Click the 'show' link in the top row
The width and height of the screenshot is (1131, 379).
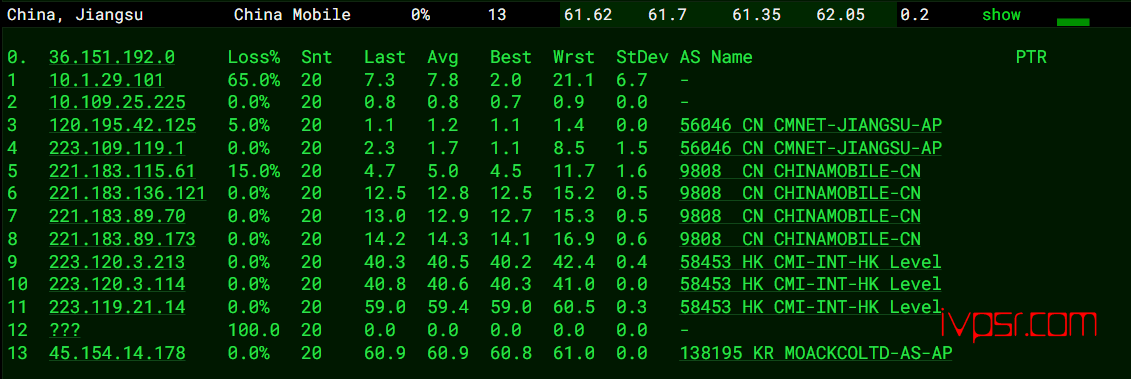1001,14
